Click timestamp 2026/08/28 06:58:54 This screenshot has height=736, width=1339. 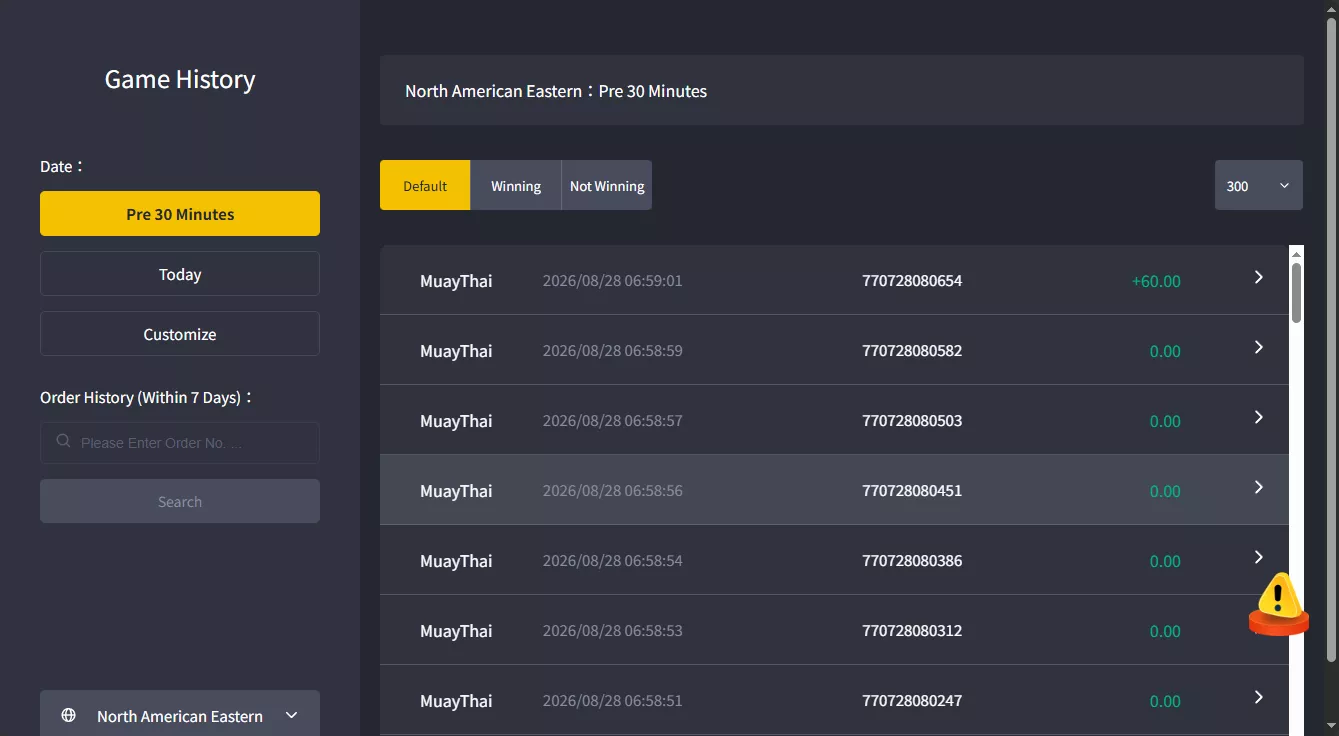tap(612, 561)
